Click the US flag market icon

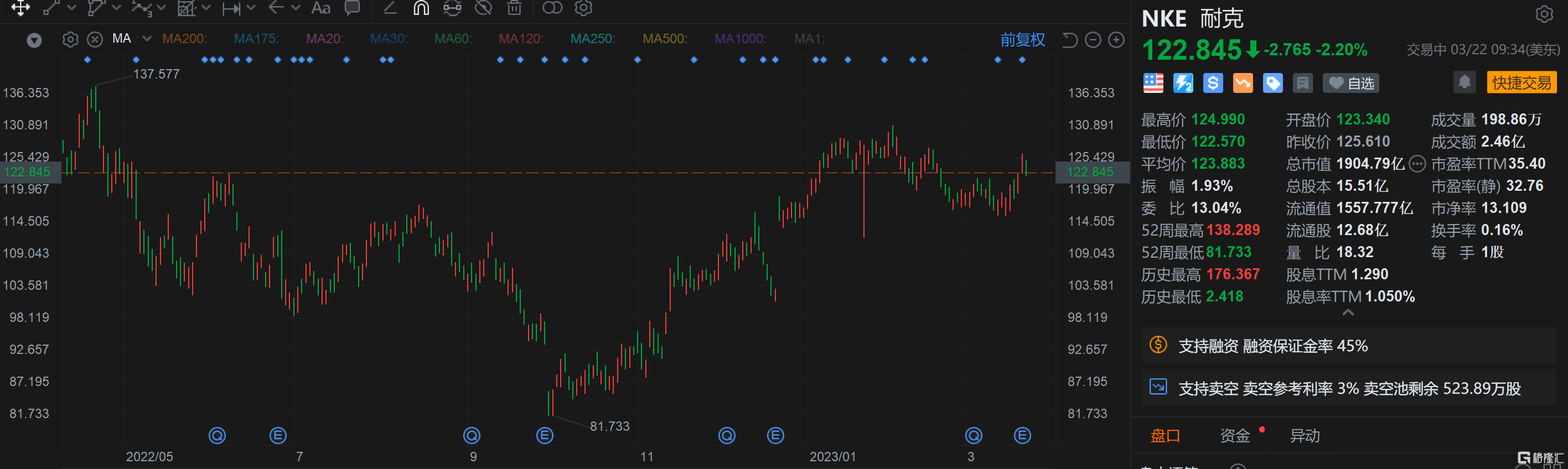click(1153, 83)
